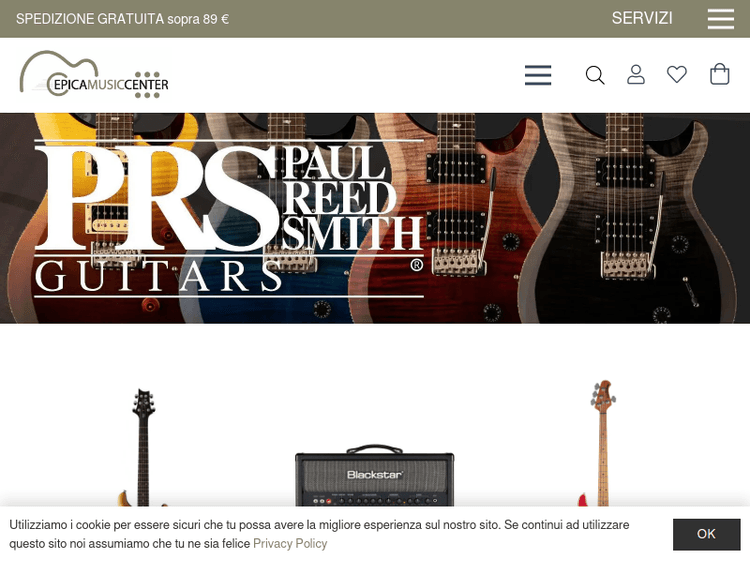Click the Epica Music Center logo
Screen dimensions: 750x563
pos(94,75)
